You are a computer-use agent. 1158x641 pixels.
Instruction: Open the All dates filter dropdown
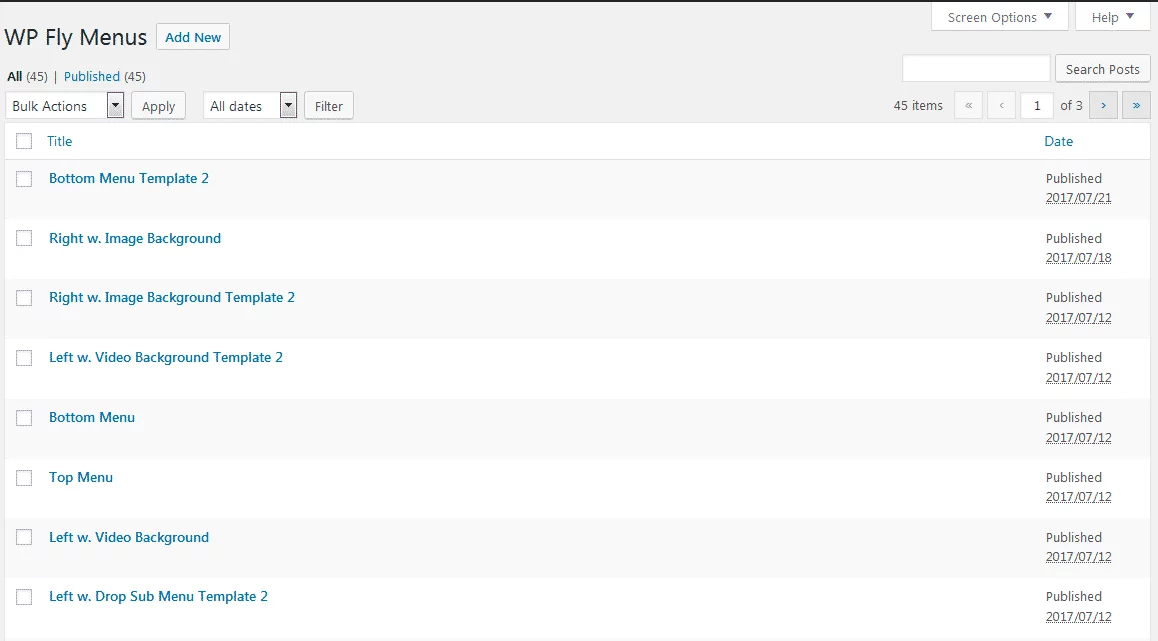[249, 105]
